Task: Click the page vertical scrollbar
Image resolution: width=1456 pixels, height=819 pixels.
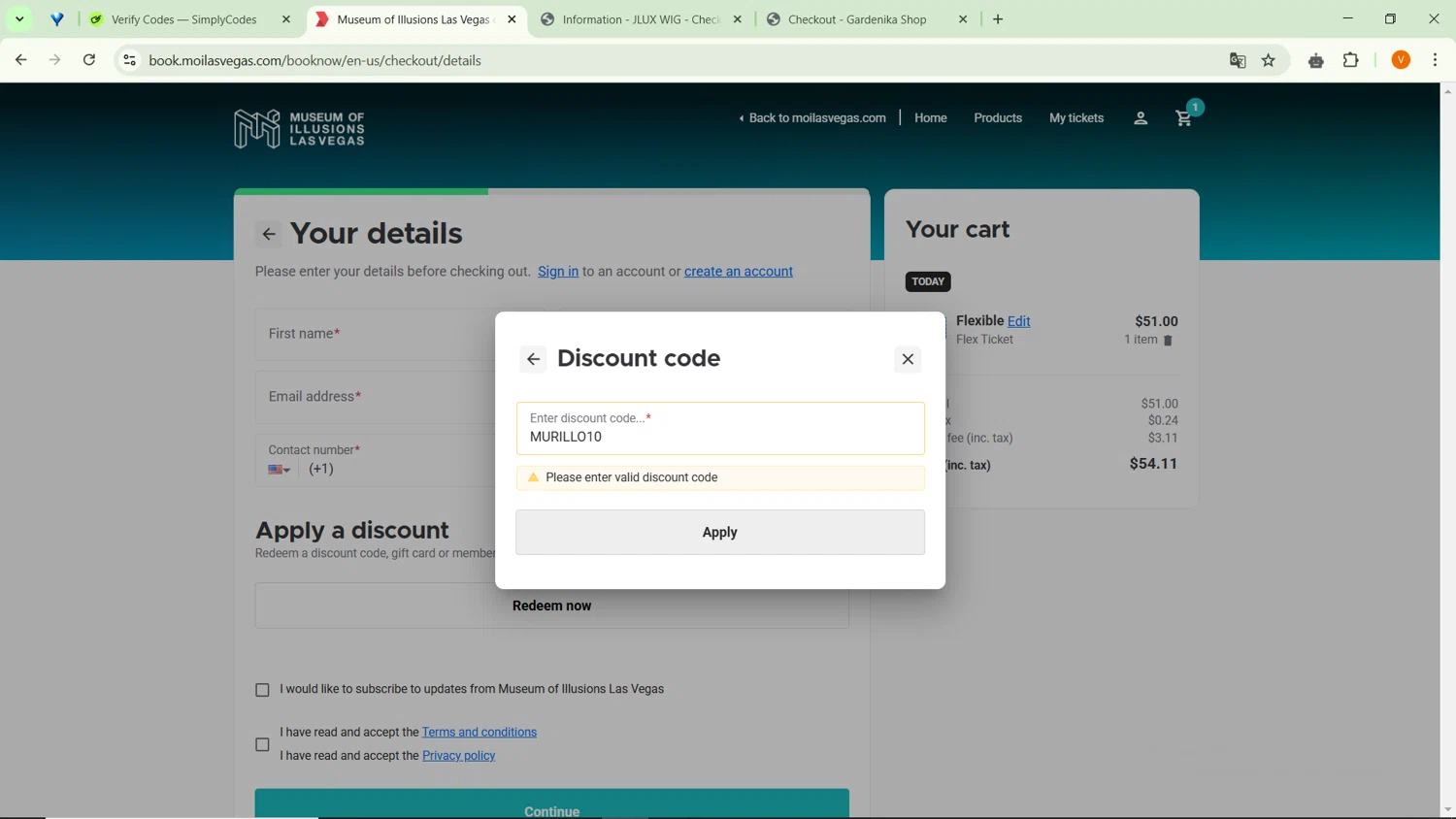Action: 1447,450
